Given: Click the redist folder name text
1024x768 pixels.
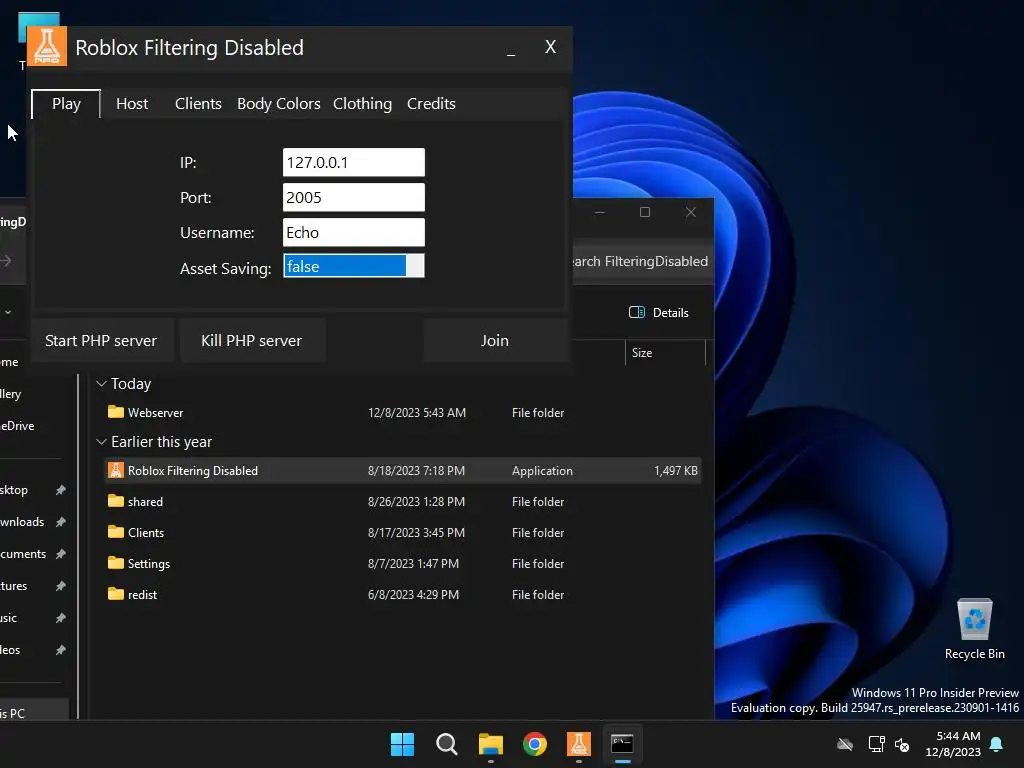Looking at the screenshot, I should pyautogui.click(x=142, y=595).
